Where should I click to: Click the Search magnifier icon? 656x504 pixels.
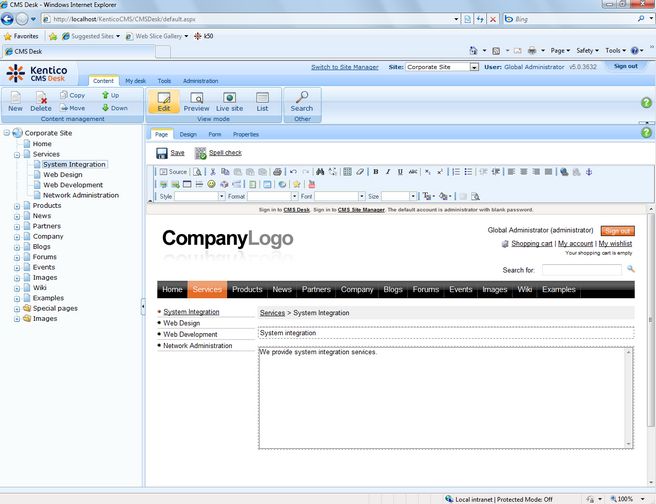[301, 100]
